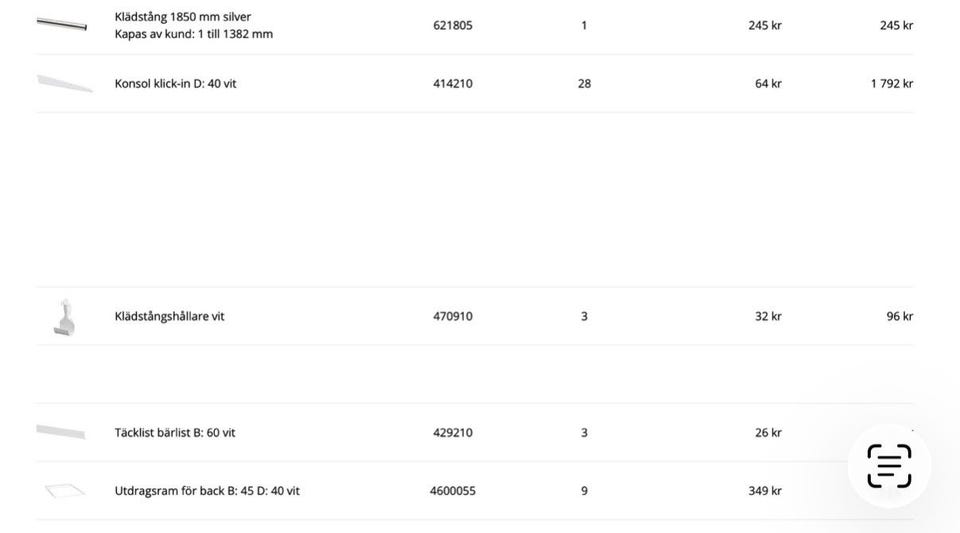Click the 349 kr unit price
960x533 pixels.
pyautogui.click(x=765, y=491)
